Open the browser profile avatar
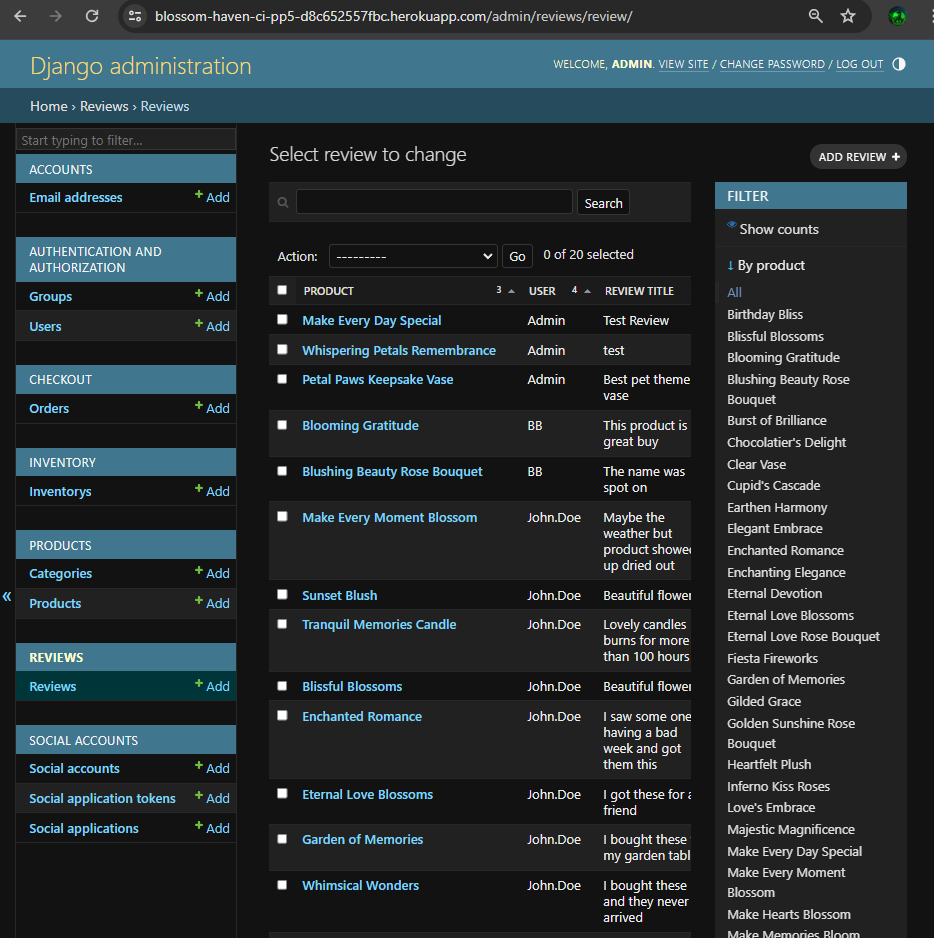The width and height of the screenshot is (934, 938). [898, 16]
